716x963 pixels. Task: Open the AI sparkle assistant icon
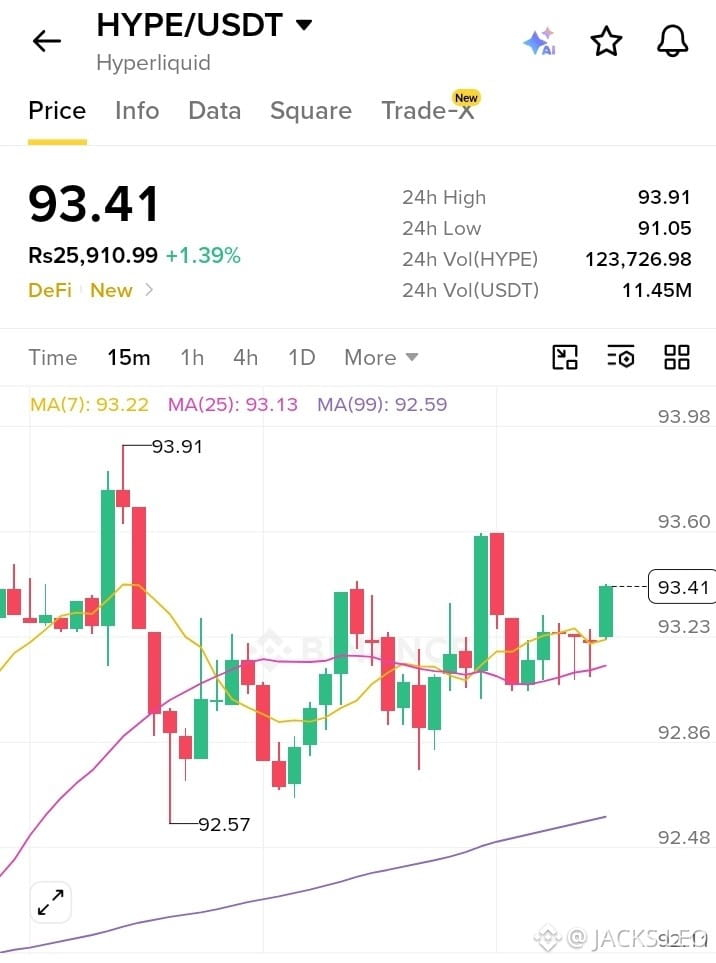click(x=540, y=42)
